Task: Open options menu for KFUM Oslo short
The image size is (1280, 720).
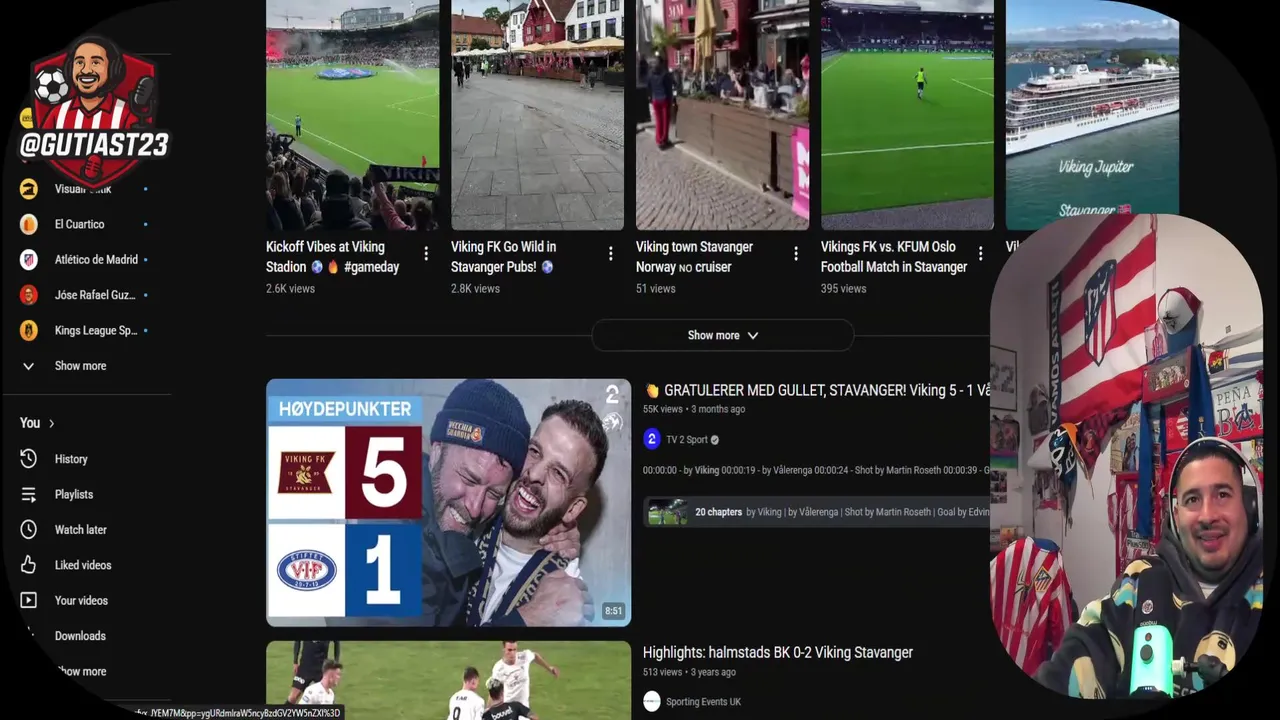Action: [x=981, y=254]
